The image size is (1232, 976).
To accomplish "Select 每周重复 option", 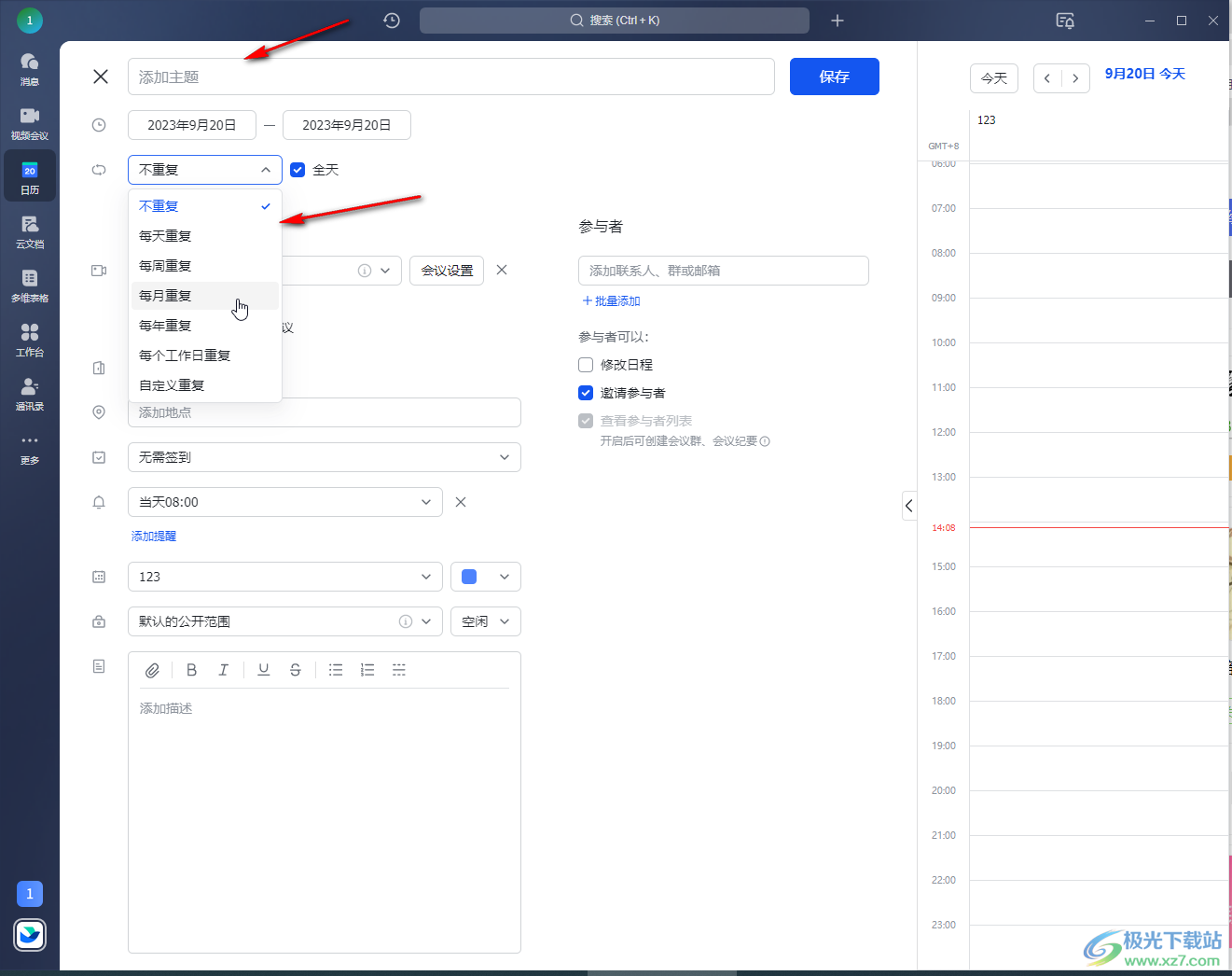I will click(x=205, y=266).
